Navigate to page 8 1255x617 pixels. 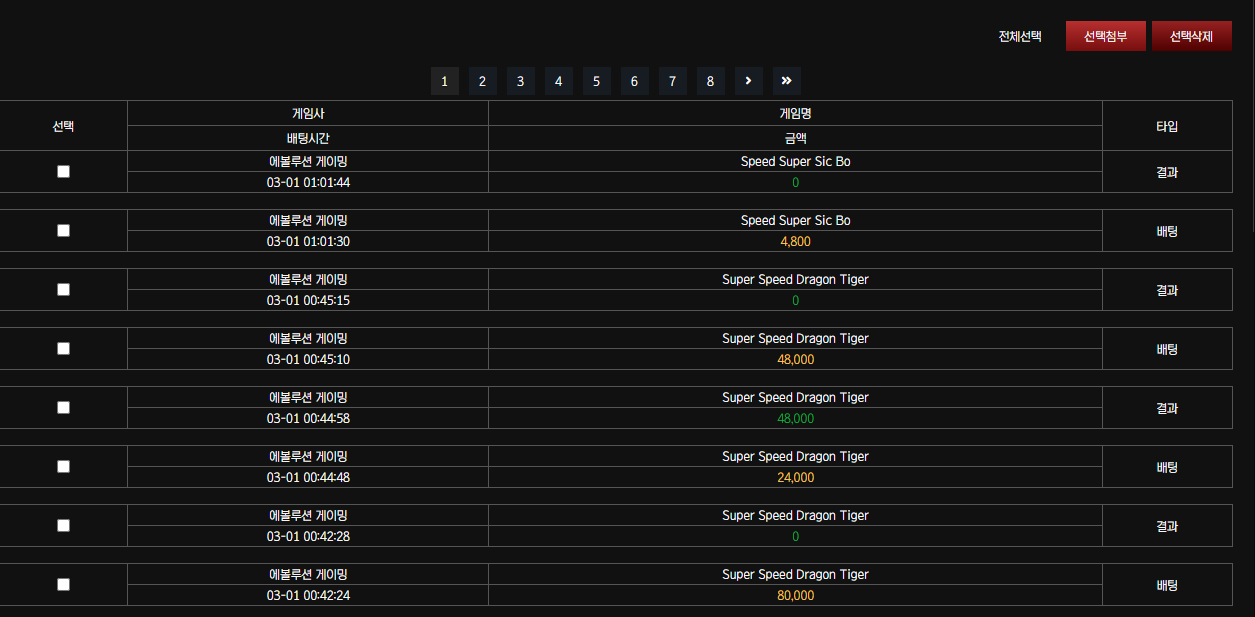point(710,81)
